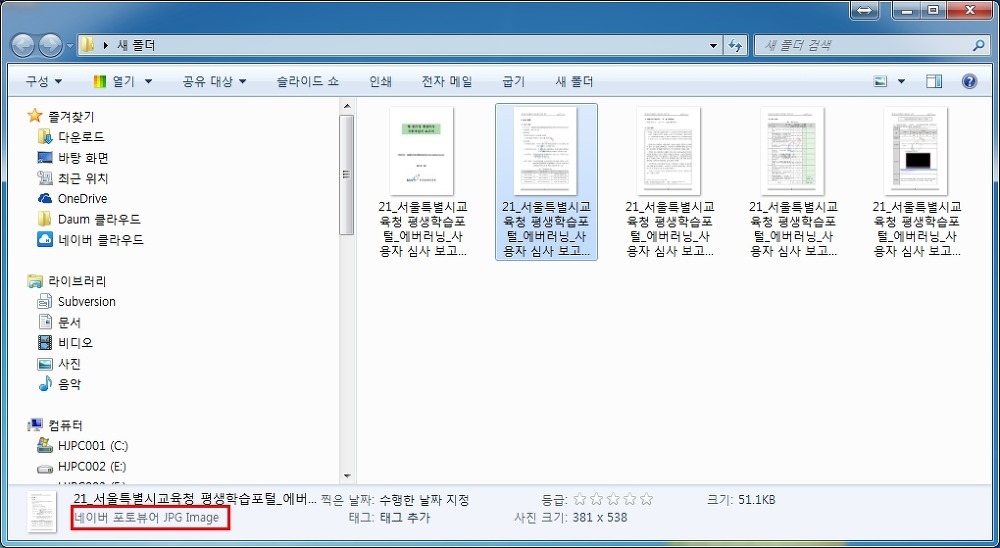Click the highlighted selected file thumbnail
This screenshot has width=1000, height=548.
(546, 151)
